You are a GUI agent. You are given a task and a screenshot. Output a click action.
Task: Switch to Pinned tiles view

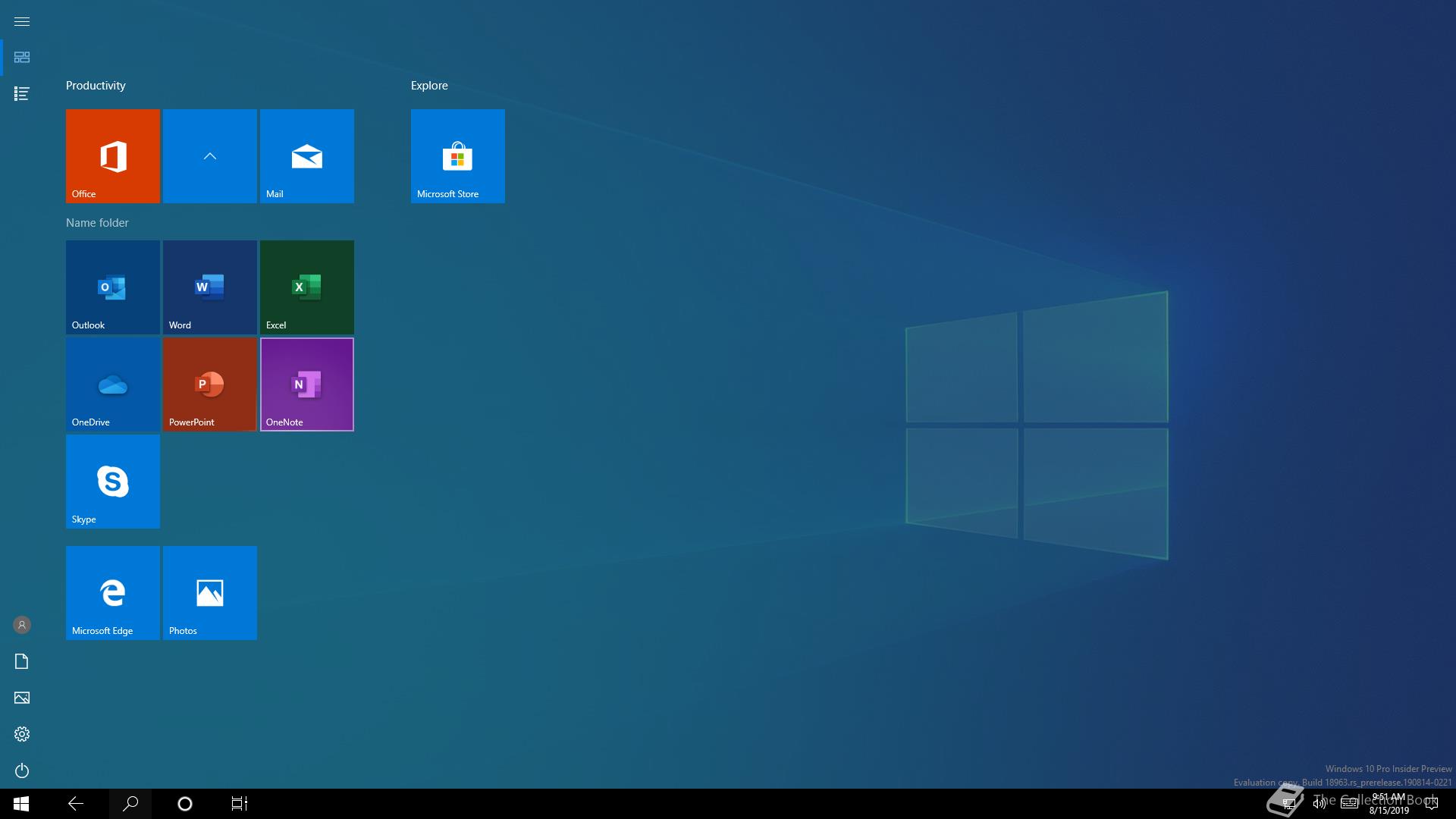(x=22, y=58)
